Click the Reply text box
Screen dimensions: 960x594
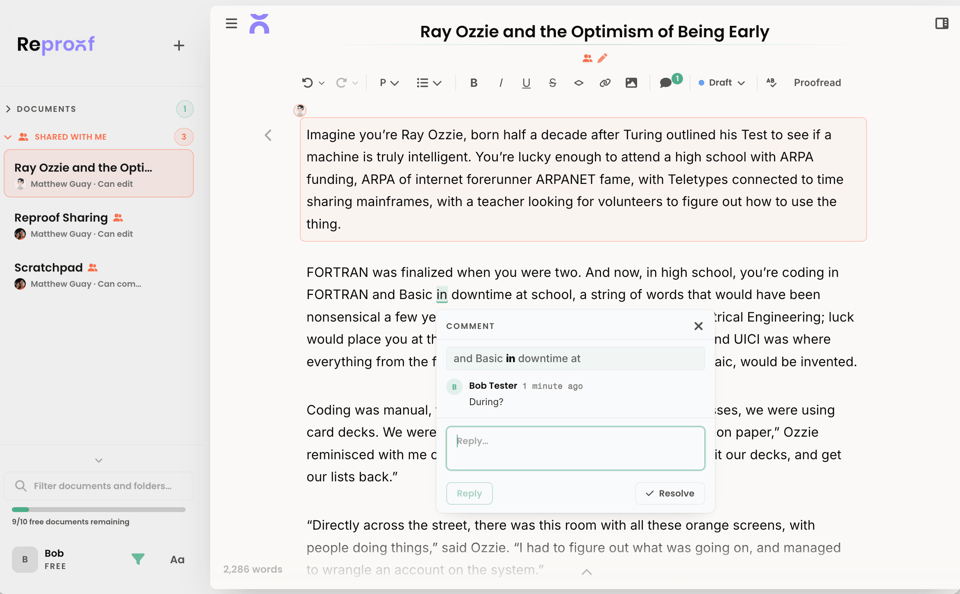576,448
